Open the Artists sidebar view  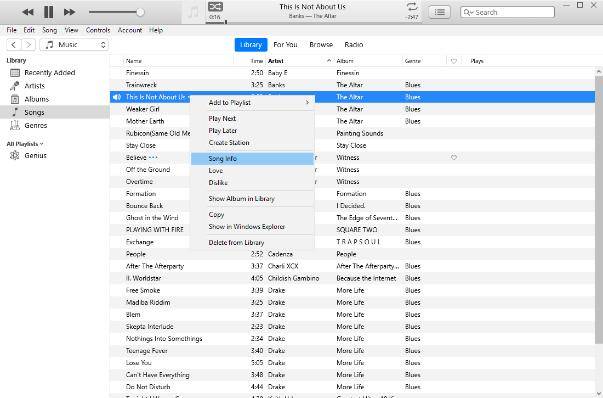[x=35, y=86]
